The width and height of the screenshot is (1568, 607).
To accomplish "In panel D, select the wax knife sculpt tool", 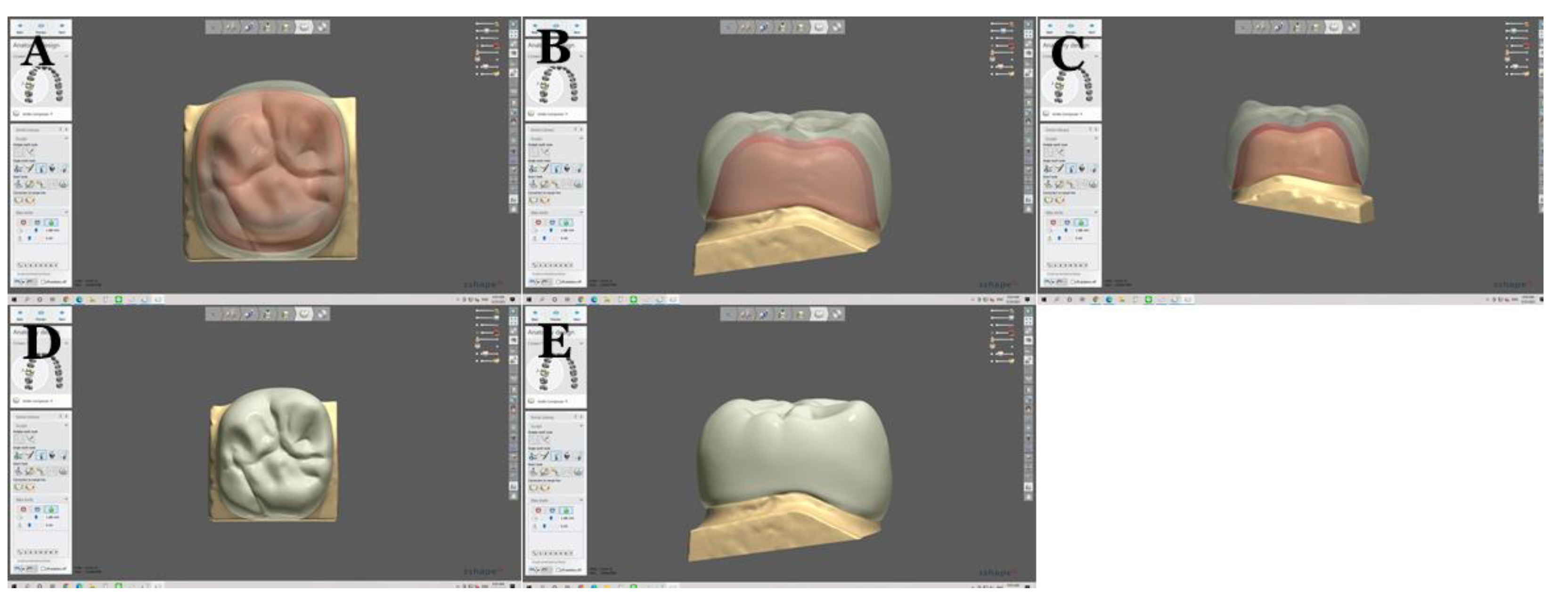I will (x=30, y=455).
